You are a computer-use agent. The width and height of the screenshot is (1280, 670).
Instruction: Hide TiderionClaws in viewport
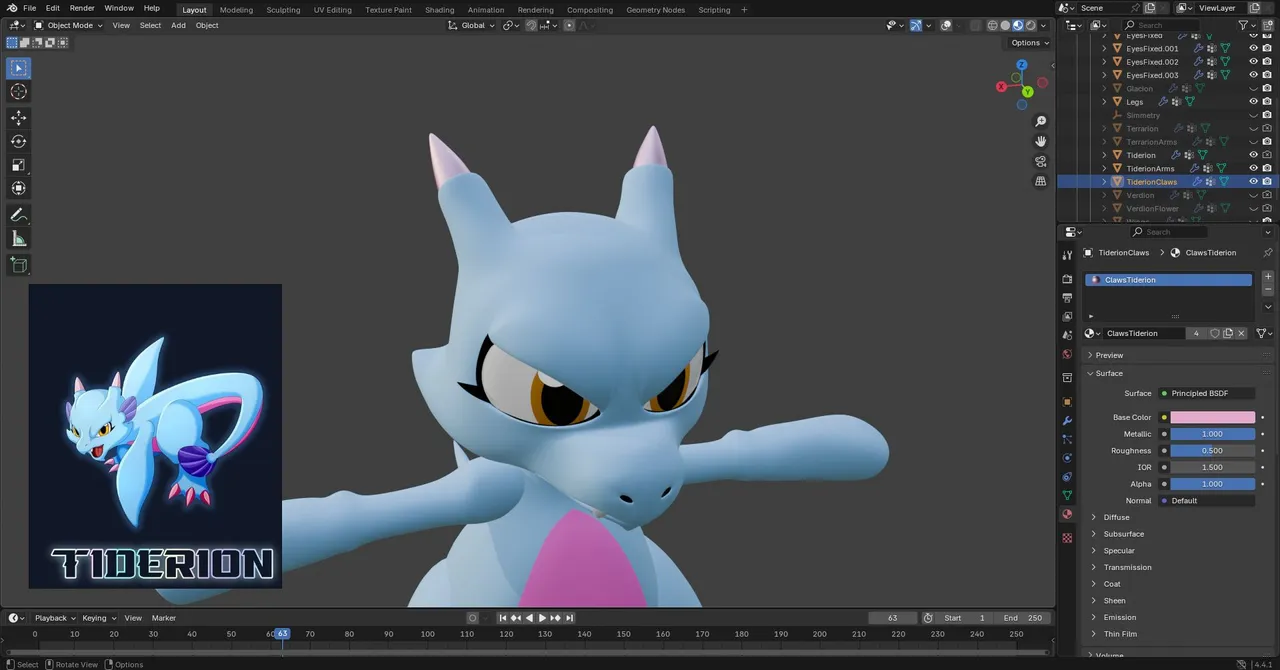1253,182
